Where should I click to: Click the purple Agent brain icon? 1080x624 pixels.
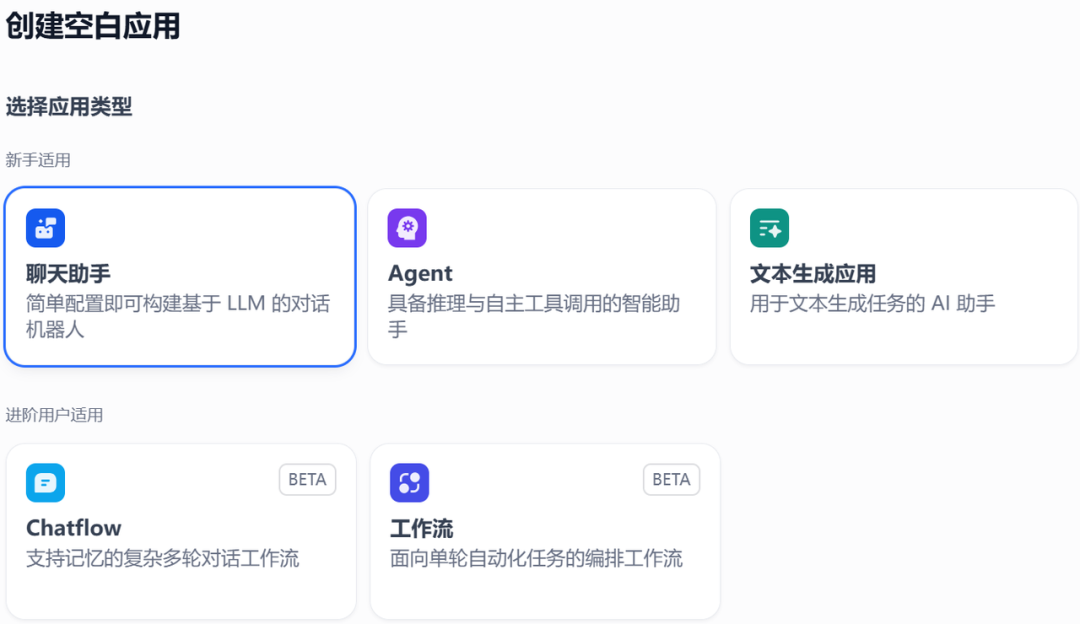pos(407,228)
